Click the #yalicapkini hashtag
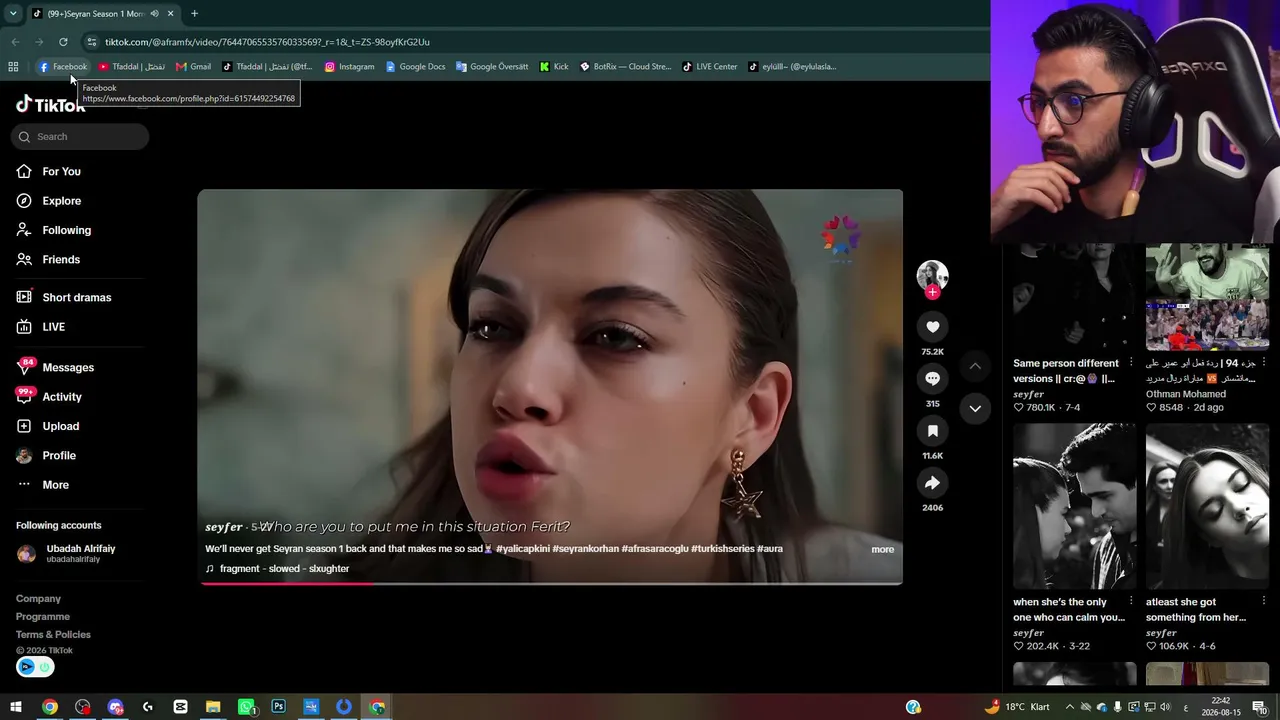 point(523,549)
